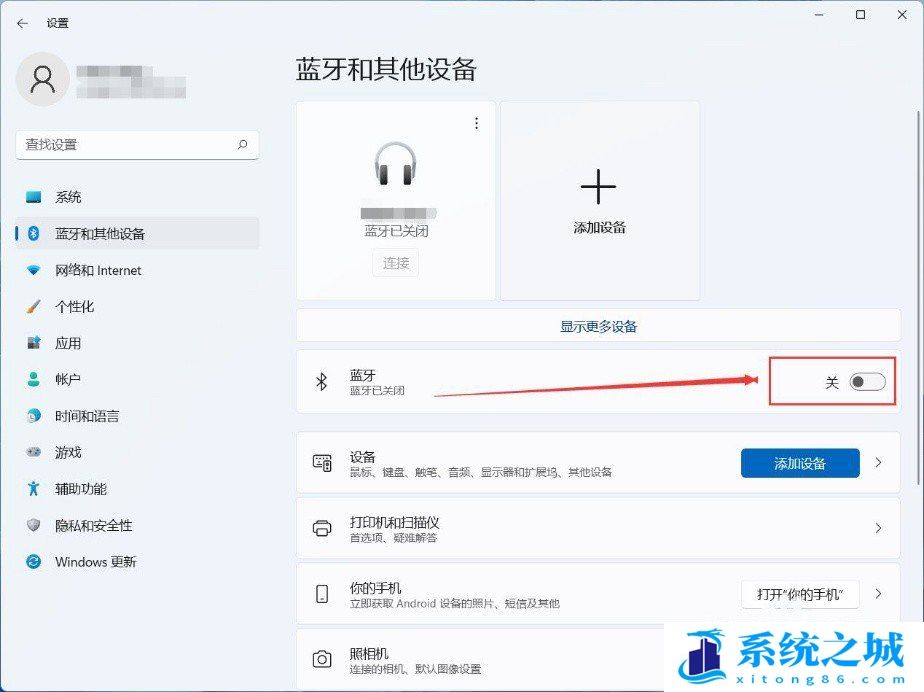Go to Windows 更新 in the sidebar
Viewport: 924px width, 692px height.
click(95, 562)
